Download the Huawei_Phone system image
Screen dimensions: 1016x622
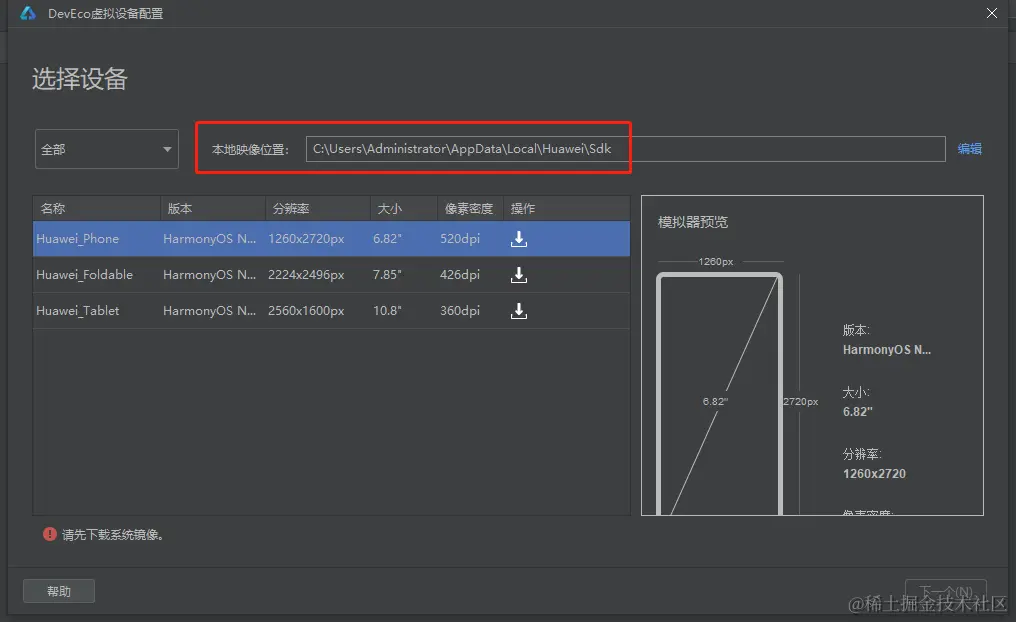click(518, 239)
